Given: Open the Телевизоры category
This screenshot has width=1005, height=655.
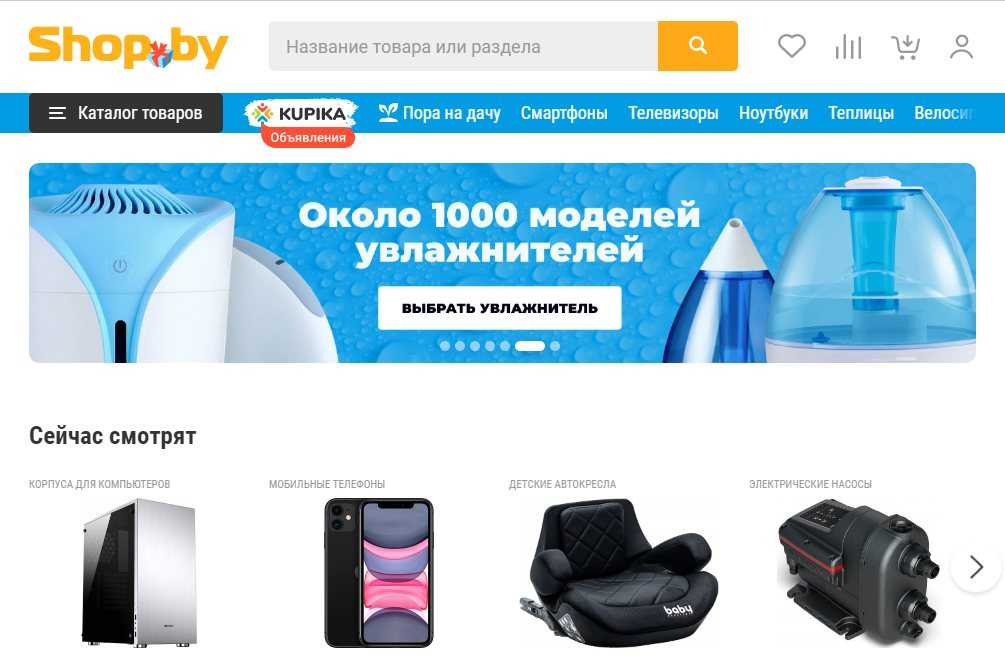Looking at the screenshot, I should tap(673, 113).
